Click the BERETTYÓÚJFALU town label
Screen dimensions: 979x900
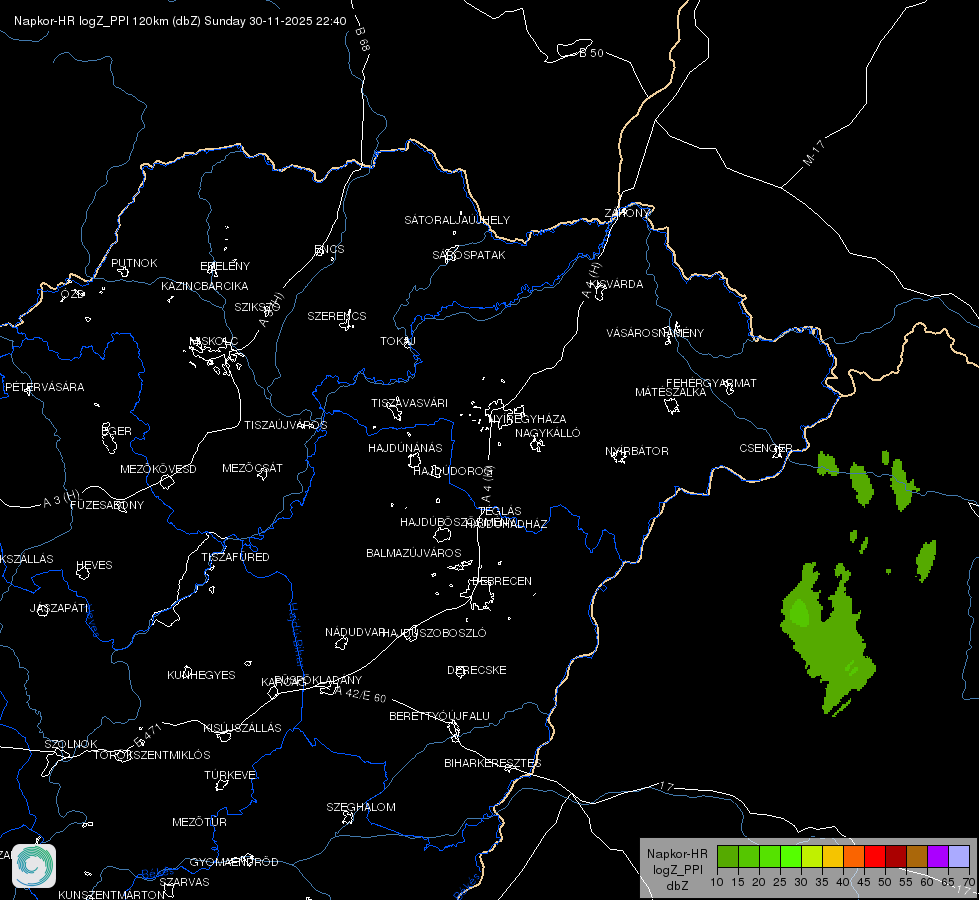click(x=440, y=716)
